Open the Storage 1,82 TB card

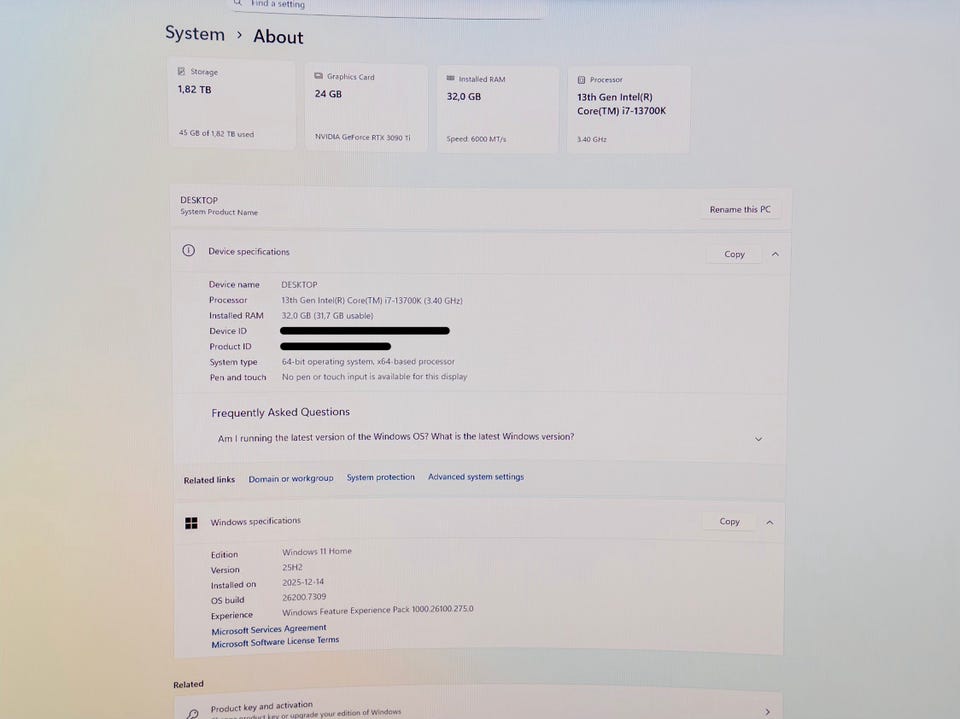tap(231, 104)
